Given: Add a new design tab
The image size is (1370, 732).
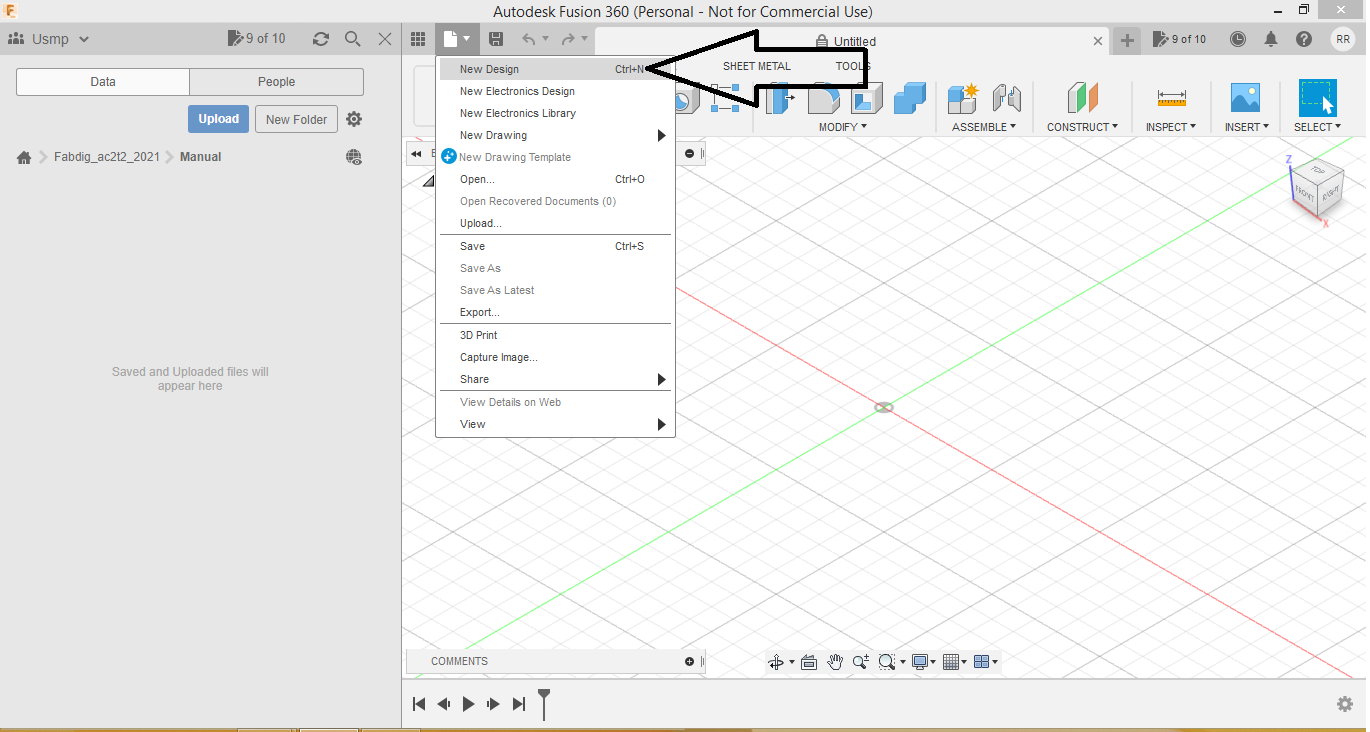Looking at the screenshot, I should click(x=1127, y=40).
